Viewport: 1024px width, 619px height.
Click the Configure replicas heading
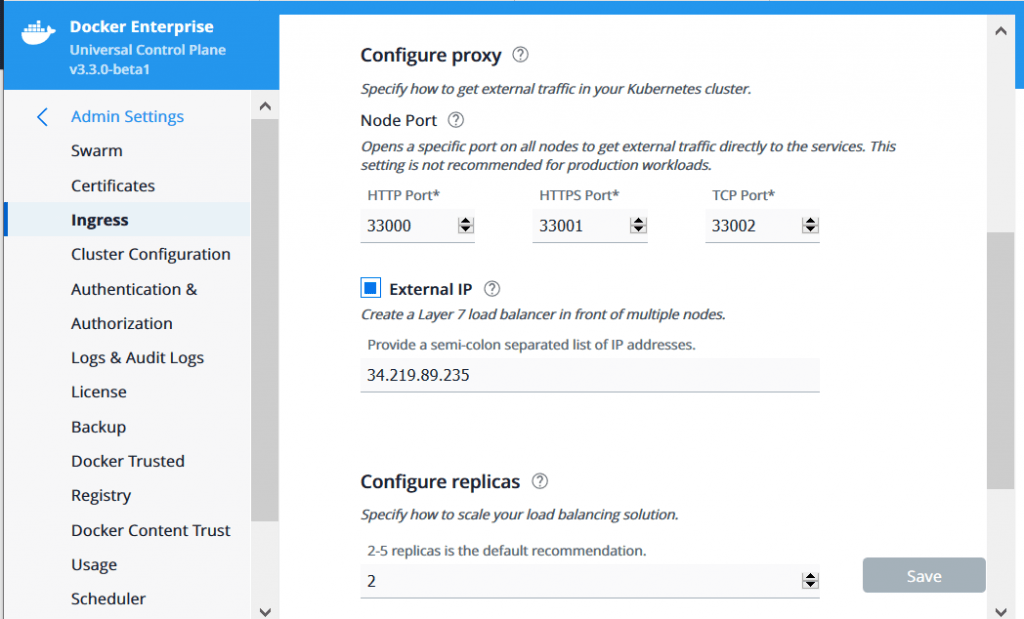pyautogui.click(x=440, y=481)
